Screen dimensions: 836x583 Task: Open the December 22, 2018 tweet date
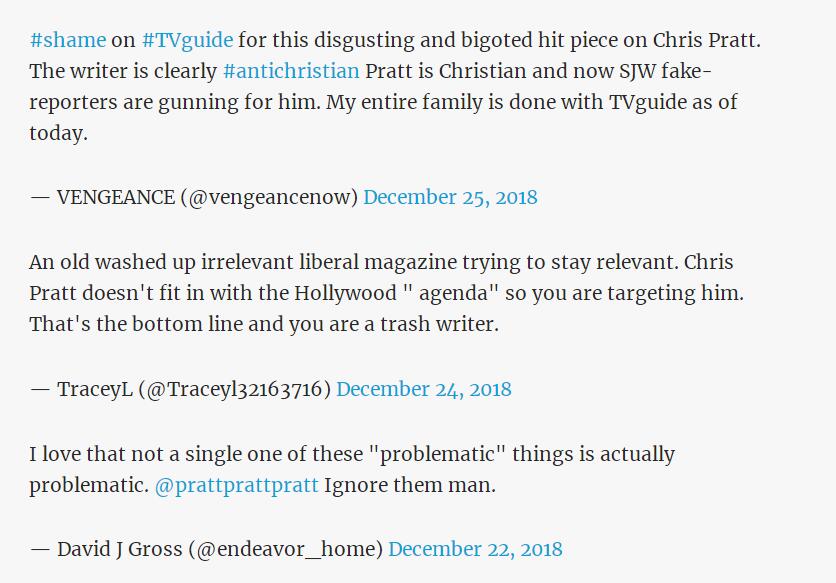[475, 549]
